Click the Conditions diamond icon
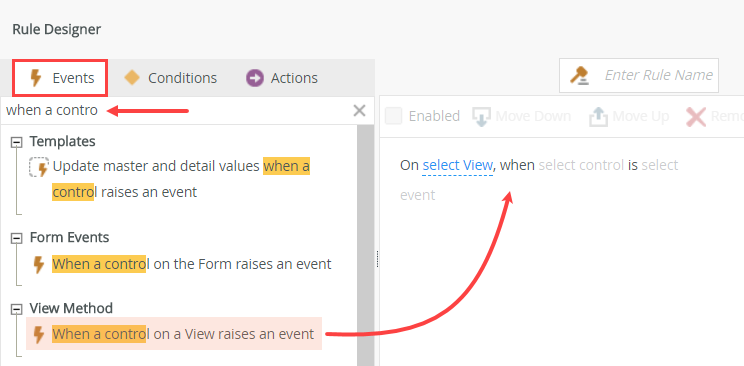This screenshot has height=366, width=744. [x=132, y=77]
